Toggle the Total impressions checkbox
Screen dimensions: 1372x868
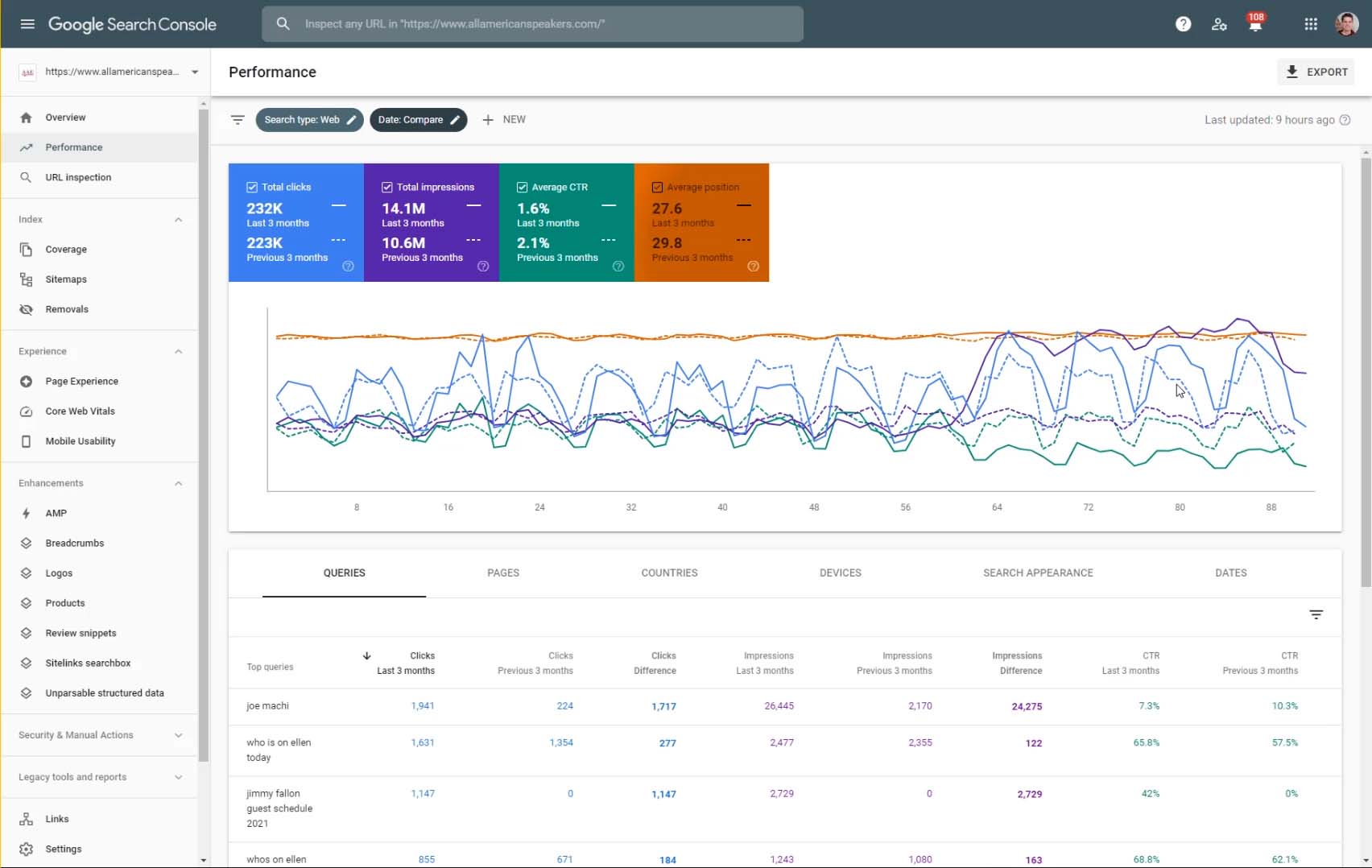(387, 188)
